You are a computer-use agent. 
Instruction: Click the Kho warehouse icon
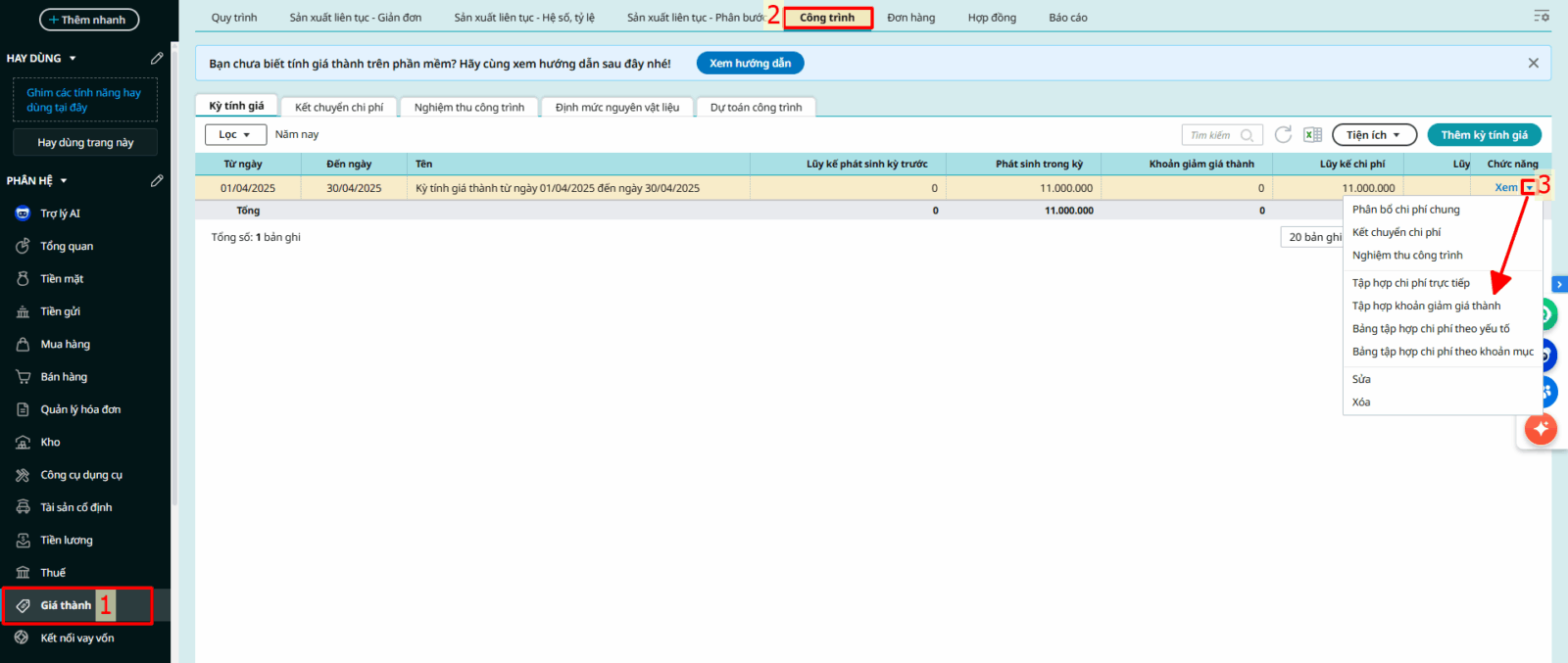(x=23, y=443)
